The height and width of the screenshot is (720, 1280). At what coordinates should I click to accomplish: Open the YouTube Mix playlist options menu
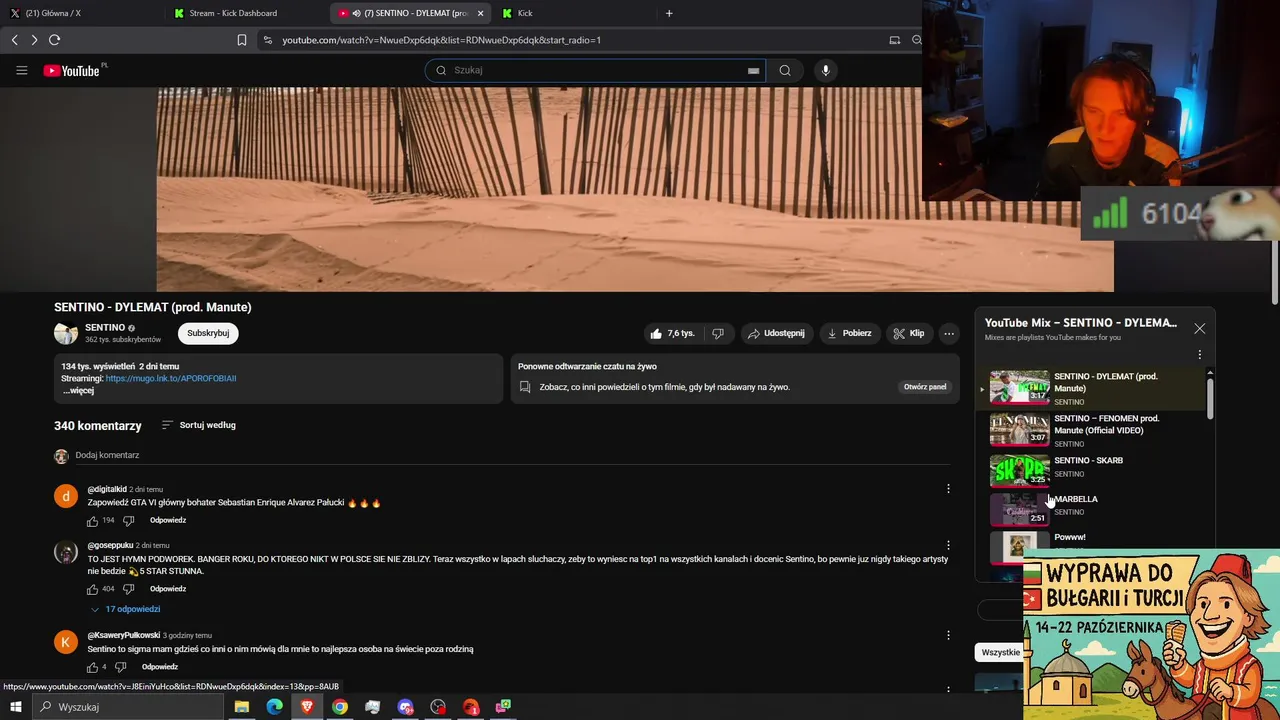click(1200, 354)
